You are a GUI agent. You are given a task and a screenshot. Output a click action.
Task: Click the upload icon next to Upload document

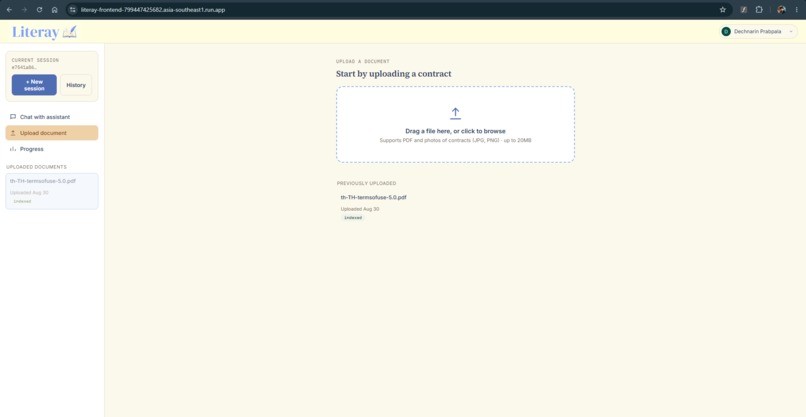pos(13,133)
